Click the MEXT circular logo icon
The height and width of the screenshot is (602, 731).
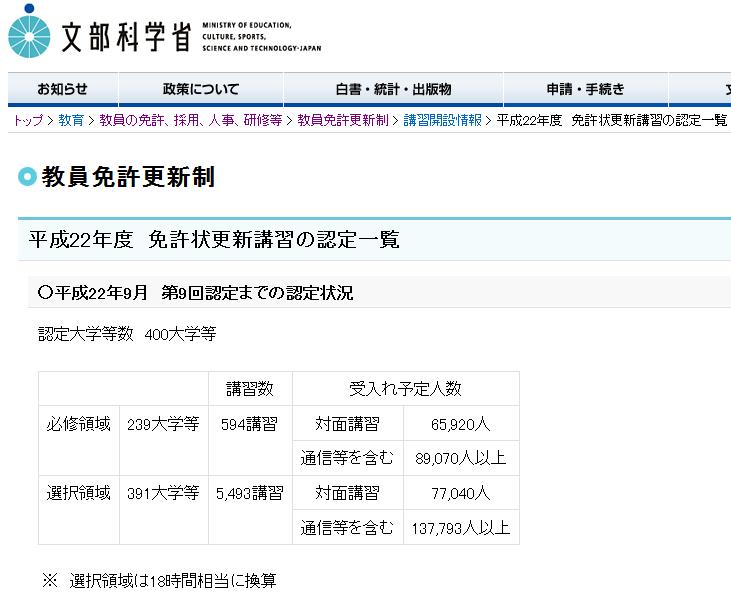[29, 32]
